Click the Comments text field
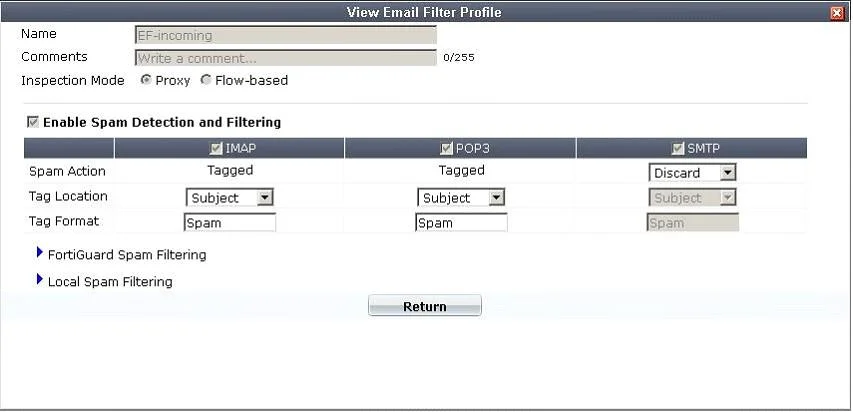The image size is (853, 412). click(x=286, y=58)
